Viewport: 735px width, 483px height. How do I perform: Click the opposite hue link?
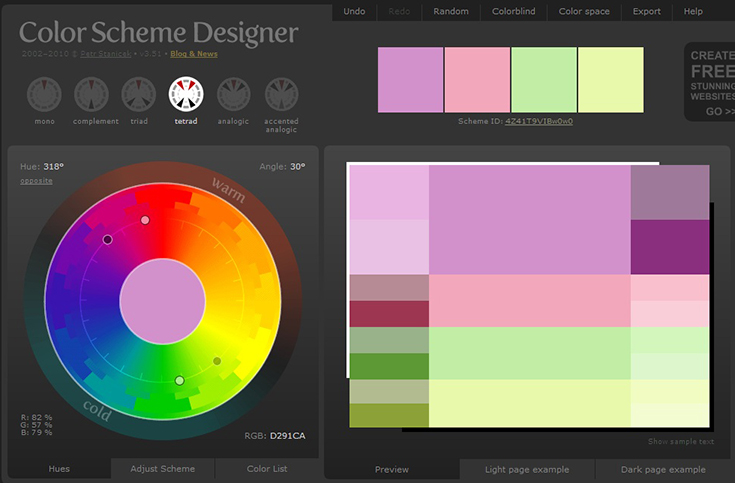click(36, 180)
